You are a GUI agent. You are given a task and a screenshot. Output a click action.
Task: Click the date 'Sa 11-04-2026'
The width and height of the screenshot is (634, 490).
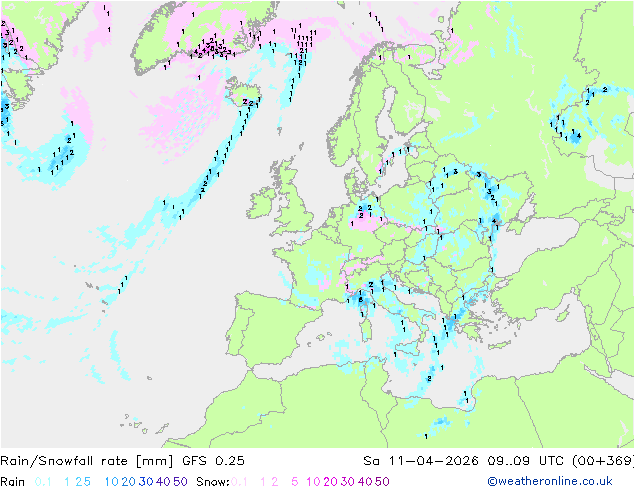coord(421,461)
